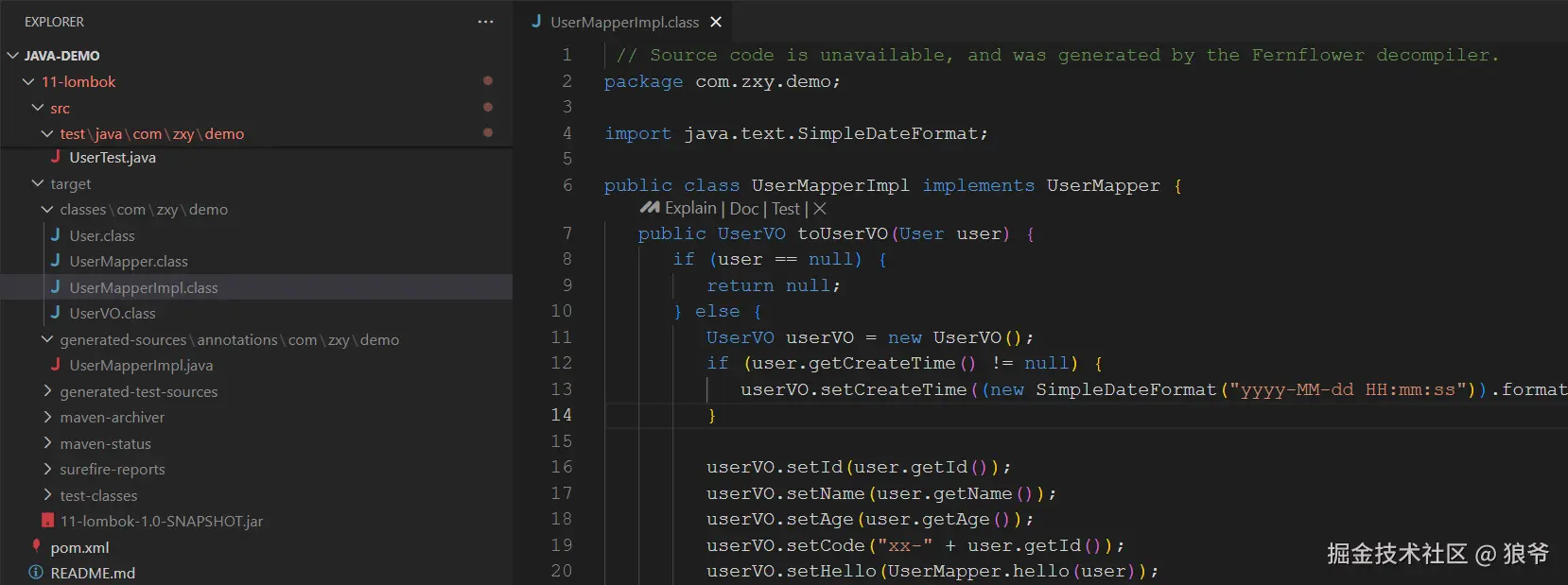Open UserTest.java file icon
This screenshot has height=585, width=1568.
pos(56,157)
